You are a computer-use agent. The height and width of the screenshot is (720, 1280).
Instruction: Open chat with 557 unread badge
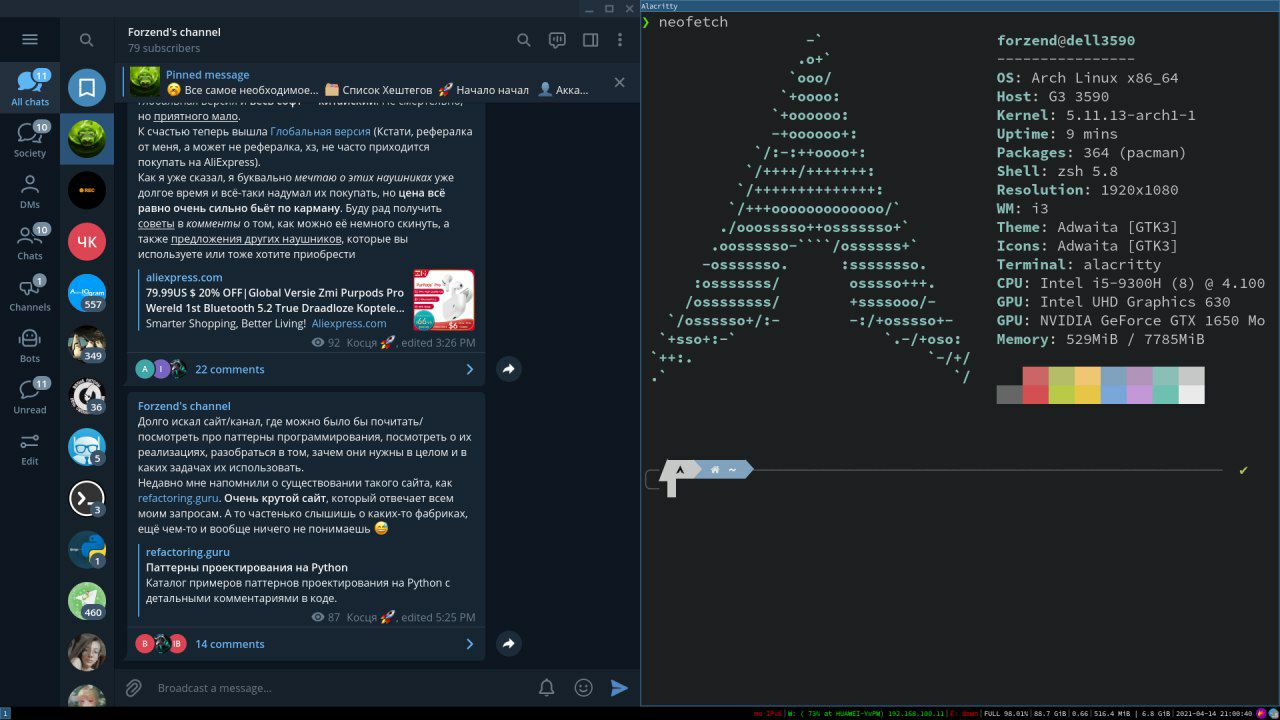[87, 293]
